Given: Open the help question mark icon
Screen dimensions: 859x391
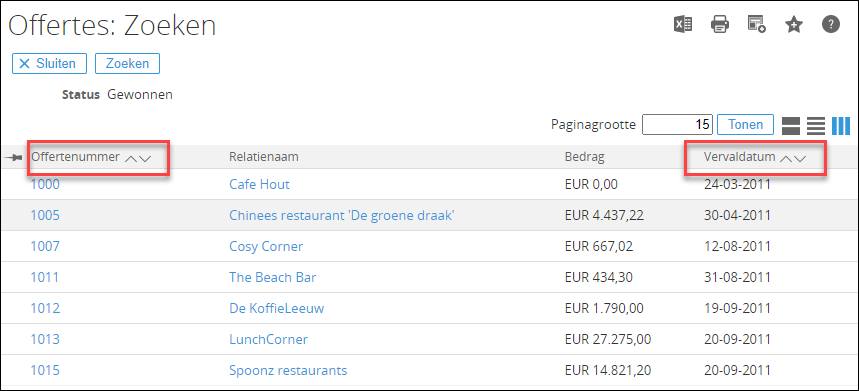Looking at the screenshot, I should point(831,25).
